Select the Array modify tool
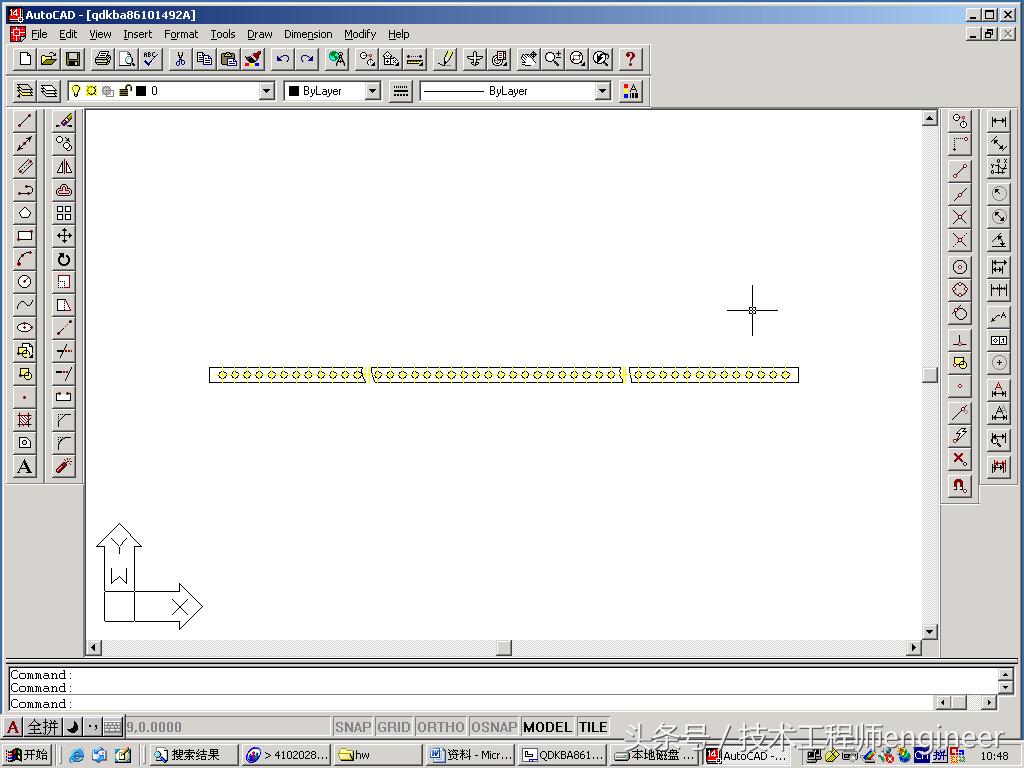The image size is (1024, 768). [63, 213]
